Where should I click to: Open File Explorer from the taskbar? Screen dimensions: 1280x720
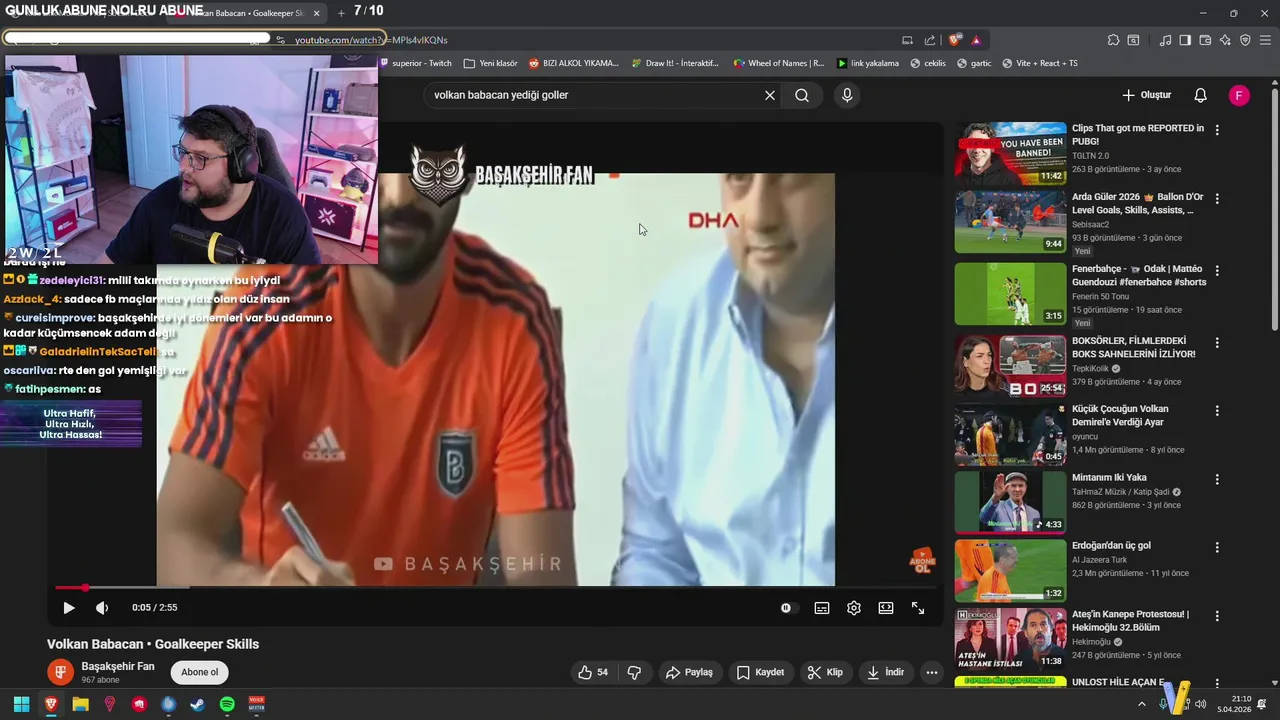[80, 704]
